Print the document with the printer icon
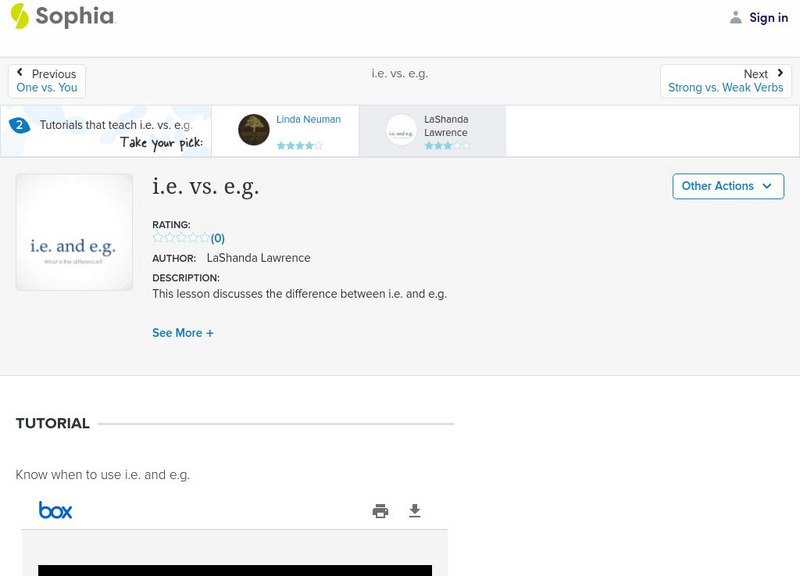 coord(380,511)
